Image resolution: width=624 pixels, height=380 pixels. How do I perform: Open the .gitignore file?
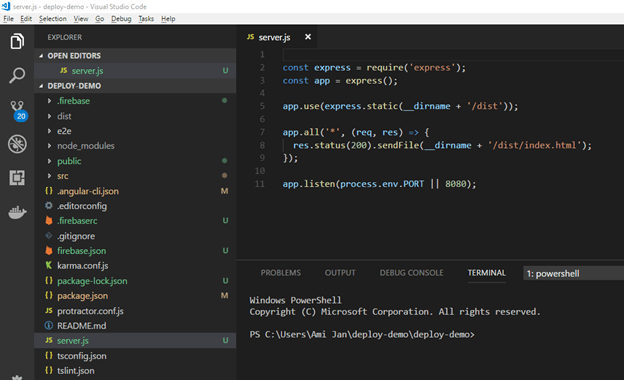[x=135, y=236]
